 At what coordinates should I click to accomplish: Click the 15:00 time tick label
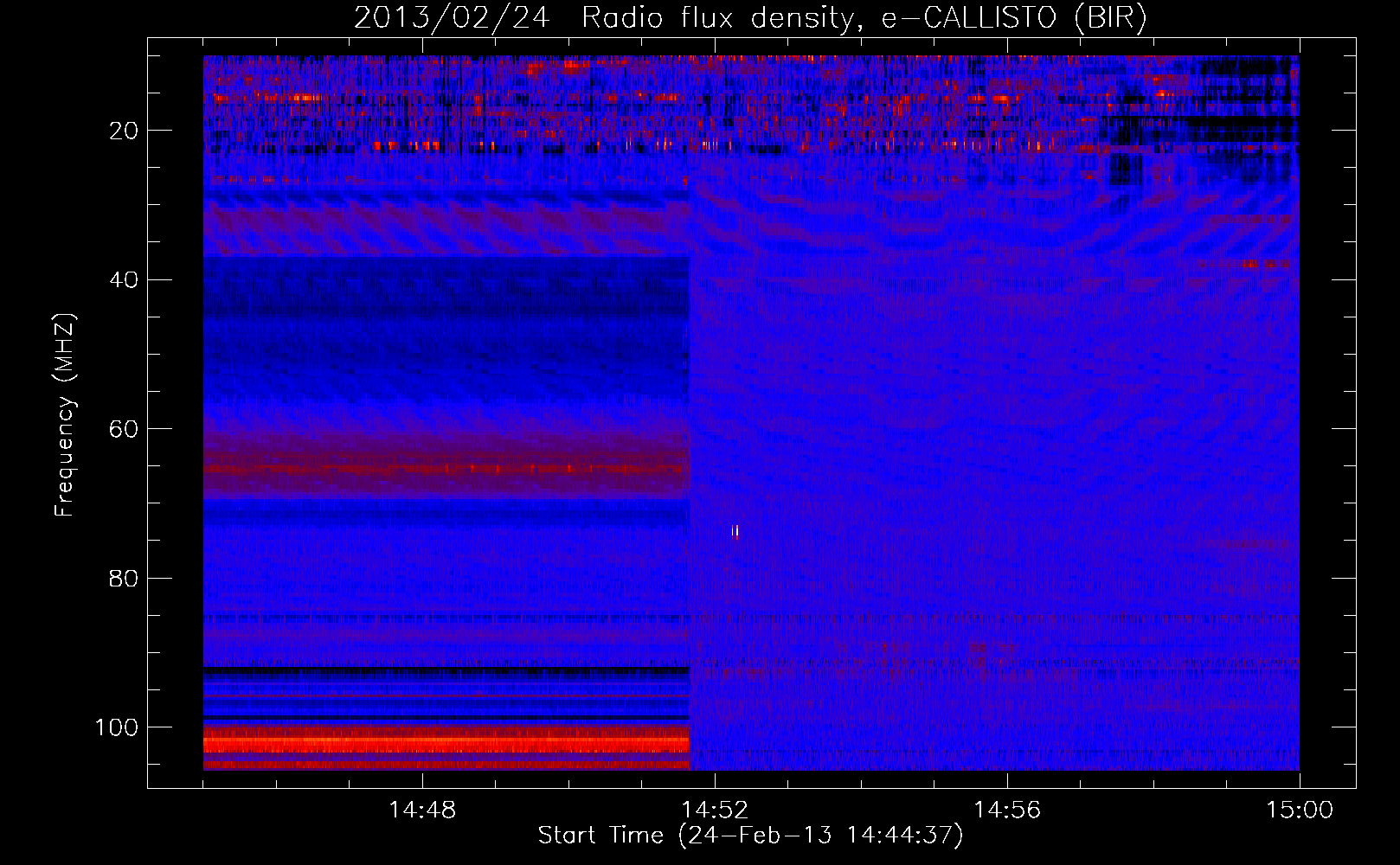pos(1300,811)
